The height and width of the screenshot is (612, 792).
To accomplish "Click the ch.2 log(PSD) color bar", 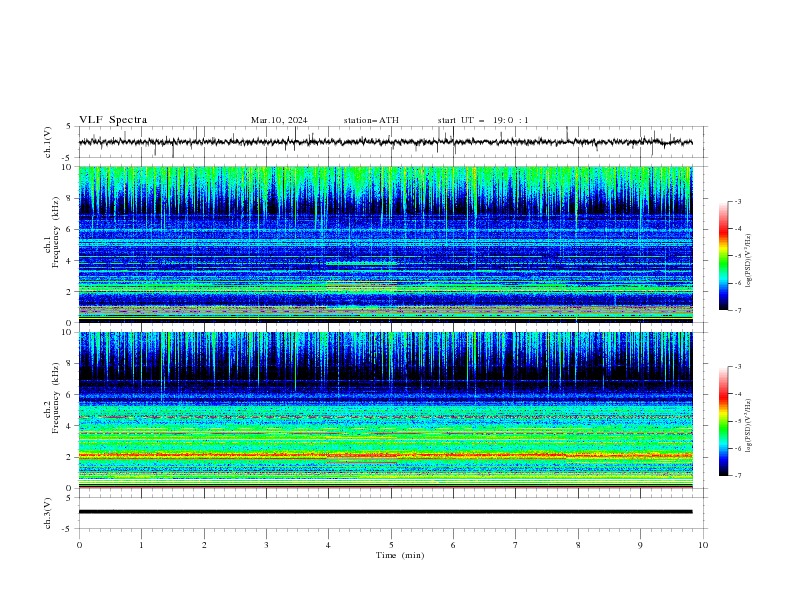I will [723, 421].
